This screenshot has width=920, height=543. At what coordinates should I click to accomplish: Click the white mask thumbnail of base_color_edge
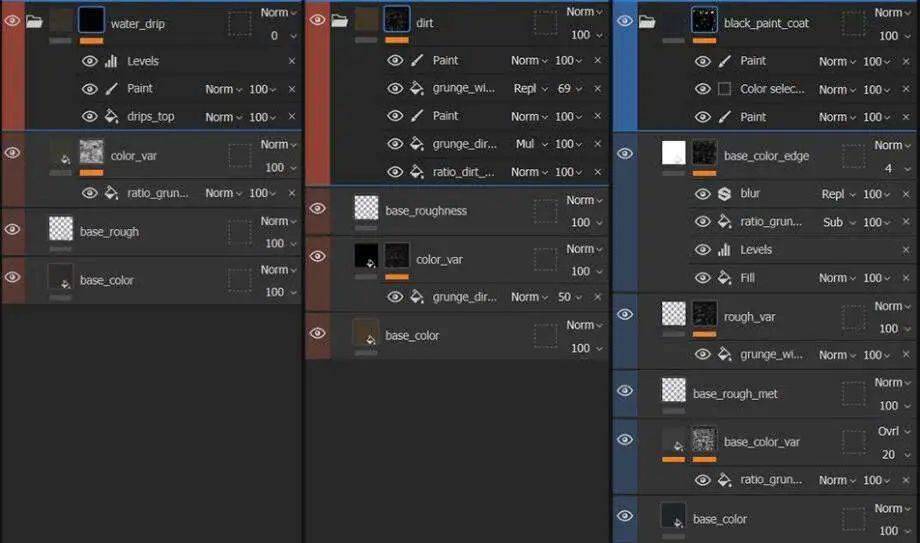(674, 152)
